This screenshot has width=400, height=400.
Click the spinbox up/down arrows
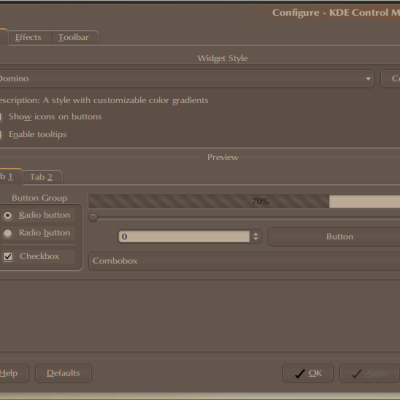click(256, 237)
